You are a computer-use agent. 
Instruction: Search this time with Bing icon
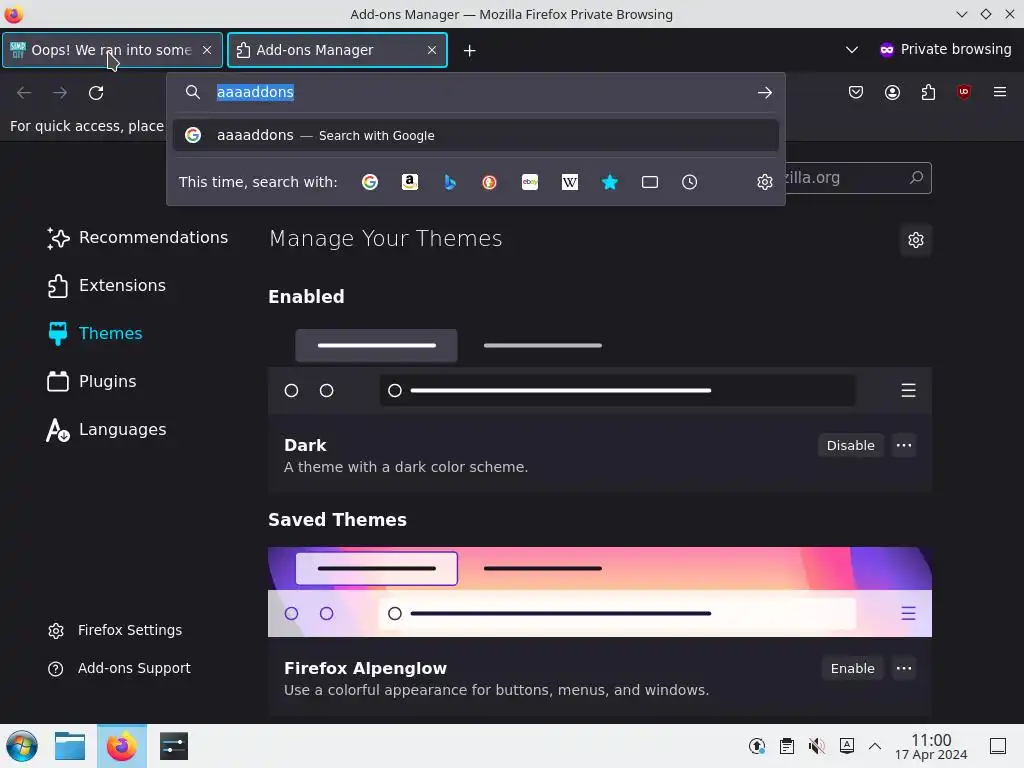tap(449, 182)
